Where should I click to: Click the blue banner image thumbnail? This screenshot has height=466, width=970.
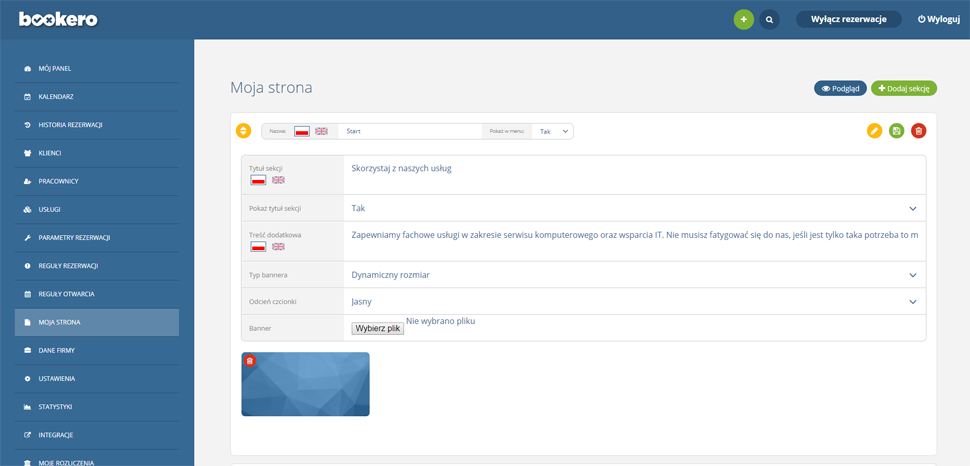[305, 384]
